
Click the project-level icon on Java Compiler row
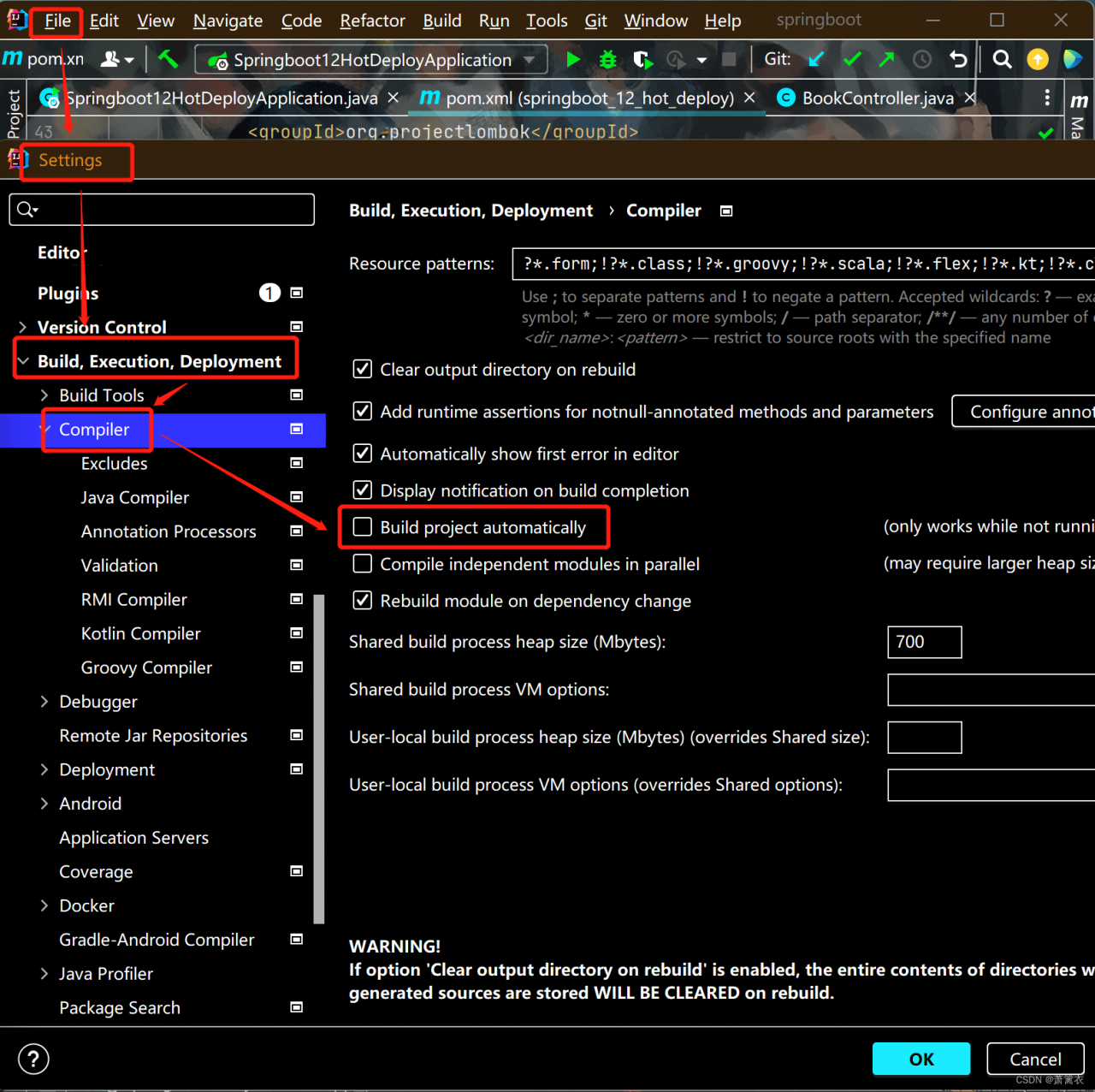pos(297,497)
